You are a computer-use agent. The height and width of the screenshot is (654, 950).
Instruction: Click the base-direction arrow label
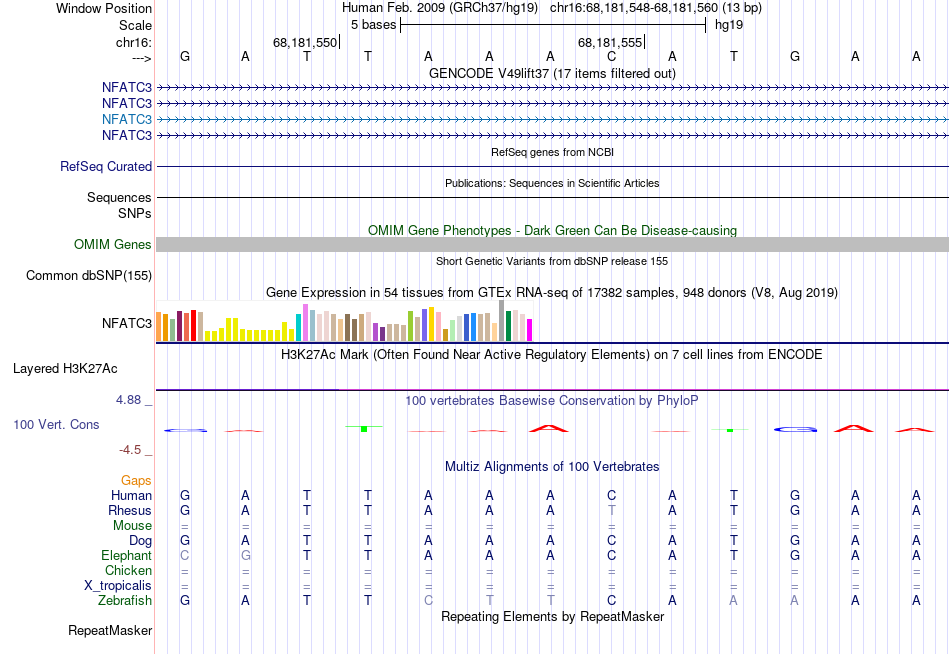(x=141, y=58)
